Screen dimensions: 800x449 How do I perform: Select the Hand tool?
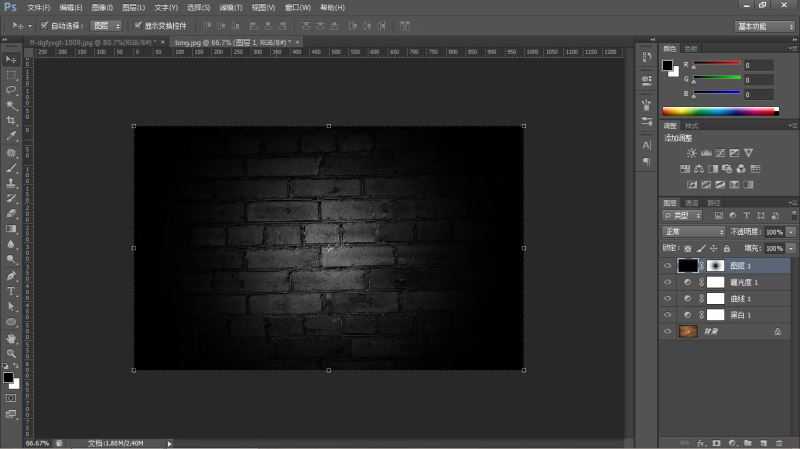coord(11,338)
